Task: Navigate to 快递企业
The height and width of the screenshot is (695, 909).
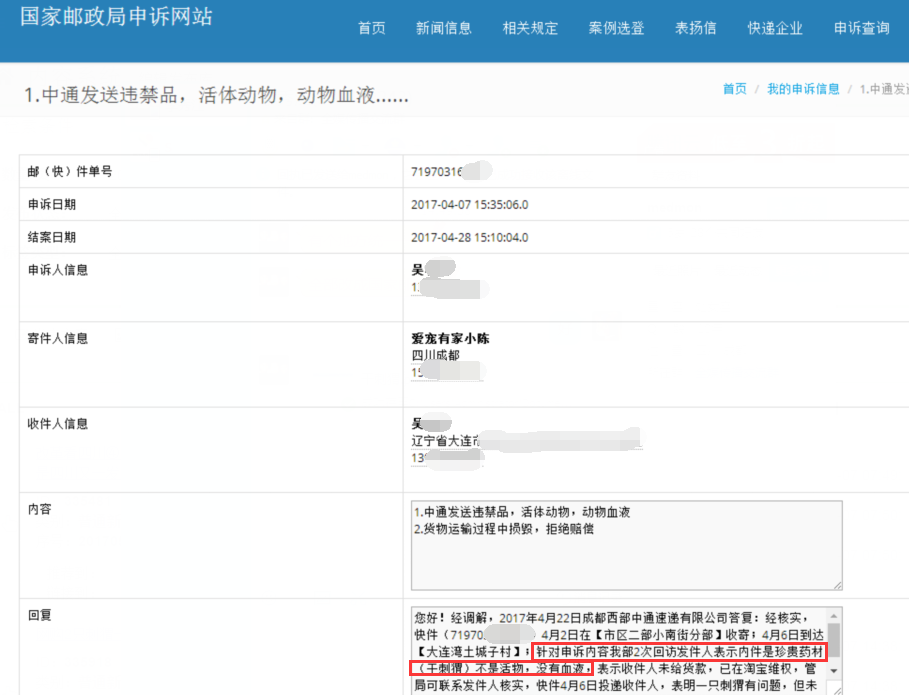Action: pyautogui.click(x=775, y=28)
